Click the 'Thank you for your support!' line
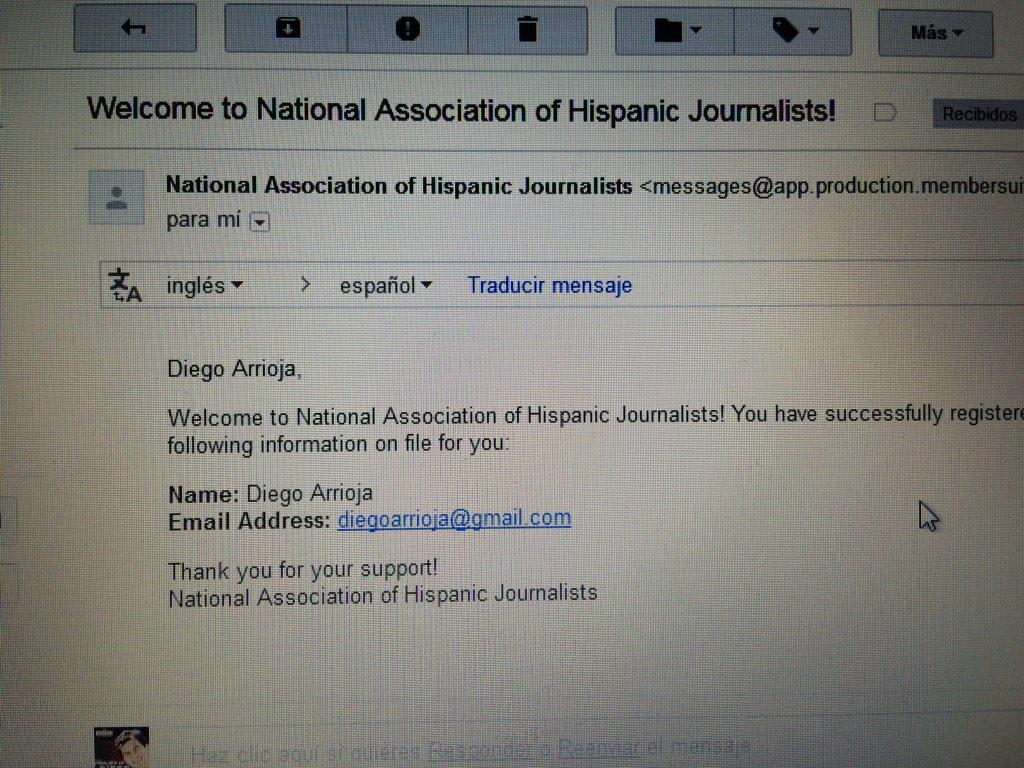The height and width of the screenshot is (768, 1024). 302,569
